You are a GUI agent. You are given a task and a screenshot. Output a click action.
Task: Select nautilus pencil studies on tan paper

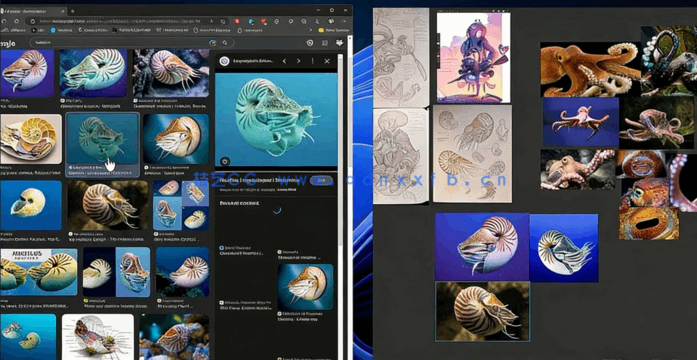[472, 154]
